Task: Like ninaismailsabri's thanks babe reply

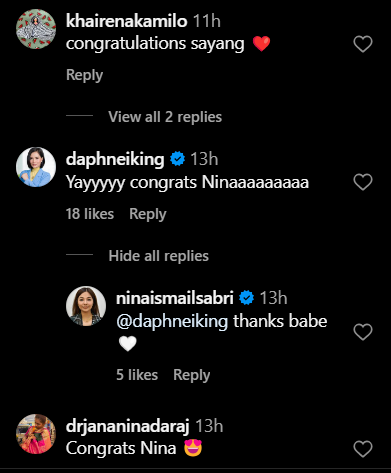Action: [x=363, y=332]
